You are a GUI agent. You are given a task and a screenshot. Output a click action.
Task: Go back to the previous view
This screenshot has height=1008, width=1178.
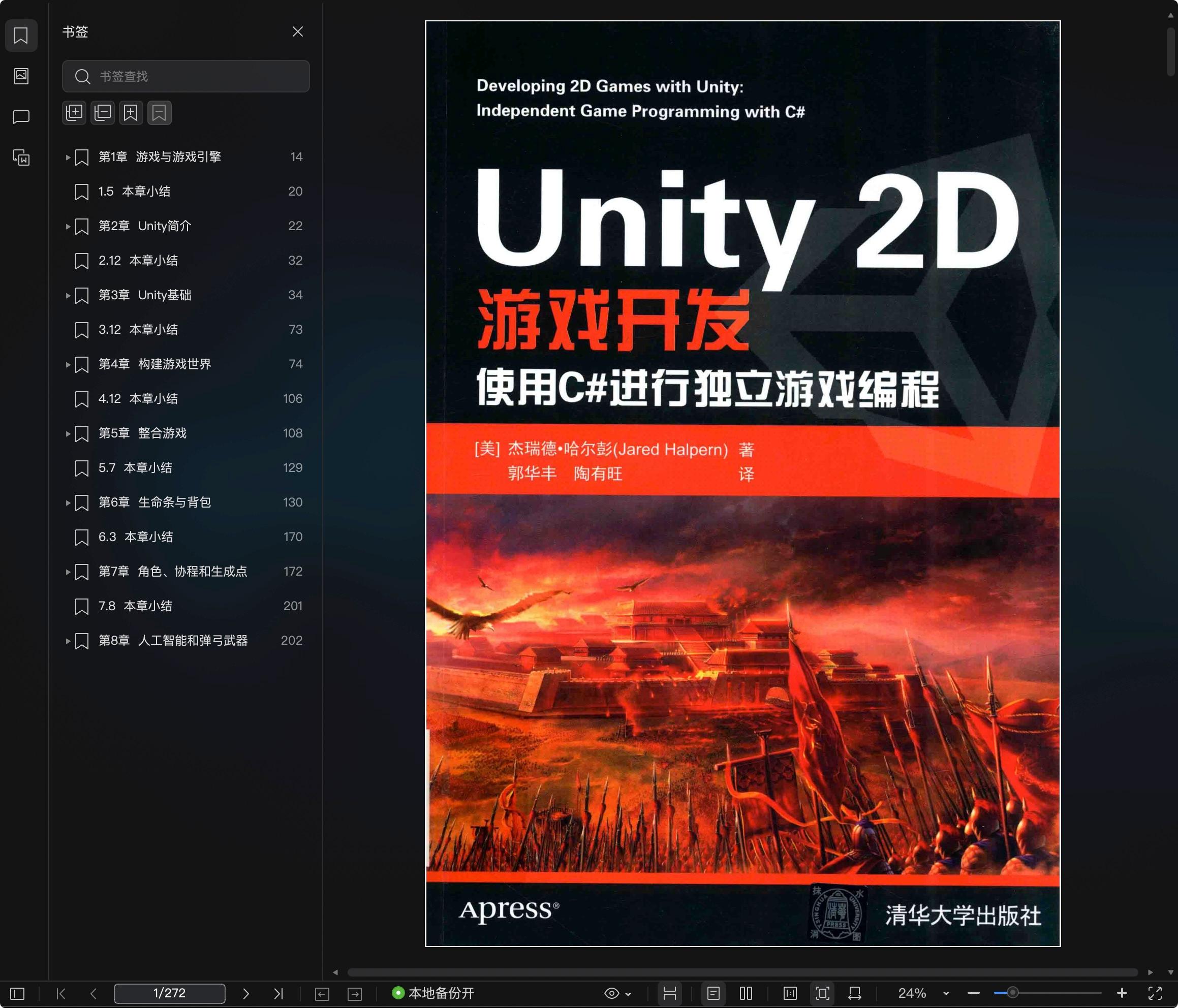point(322,993)
